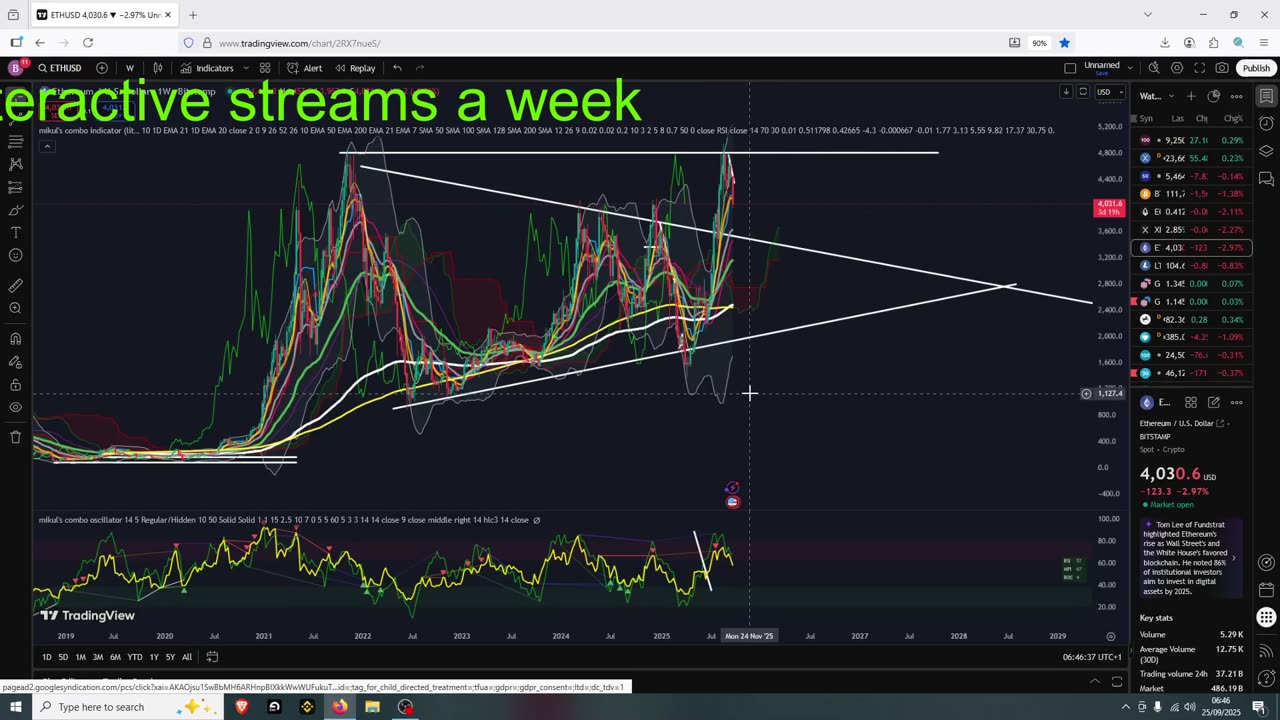Open the indicator templates grid icon

[x=265, y=68]
